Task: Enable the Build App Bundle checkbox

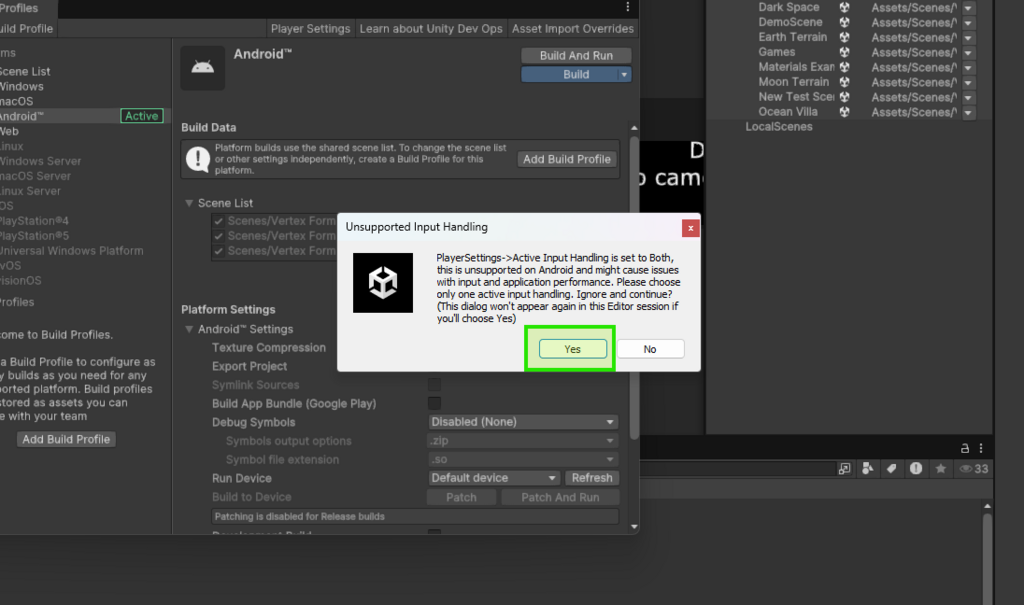Action: (x=435, y=404)
